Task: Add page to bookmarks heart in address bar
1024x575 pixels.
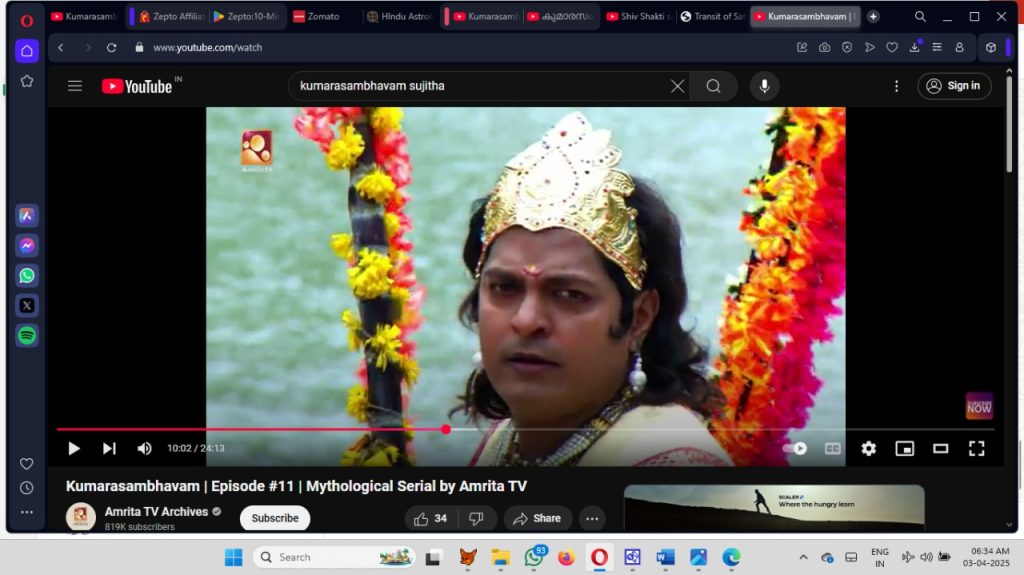Action: [x=892, y=48]
